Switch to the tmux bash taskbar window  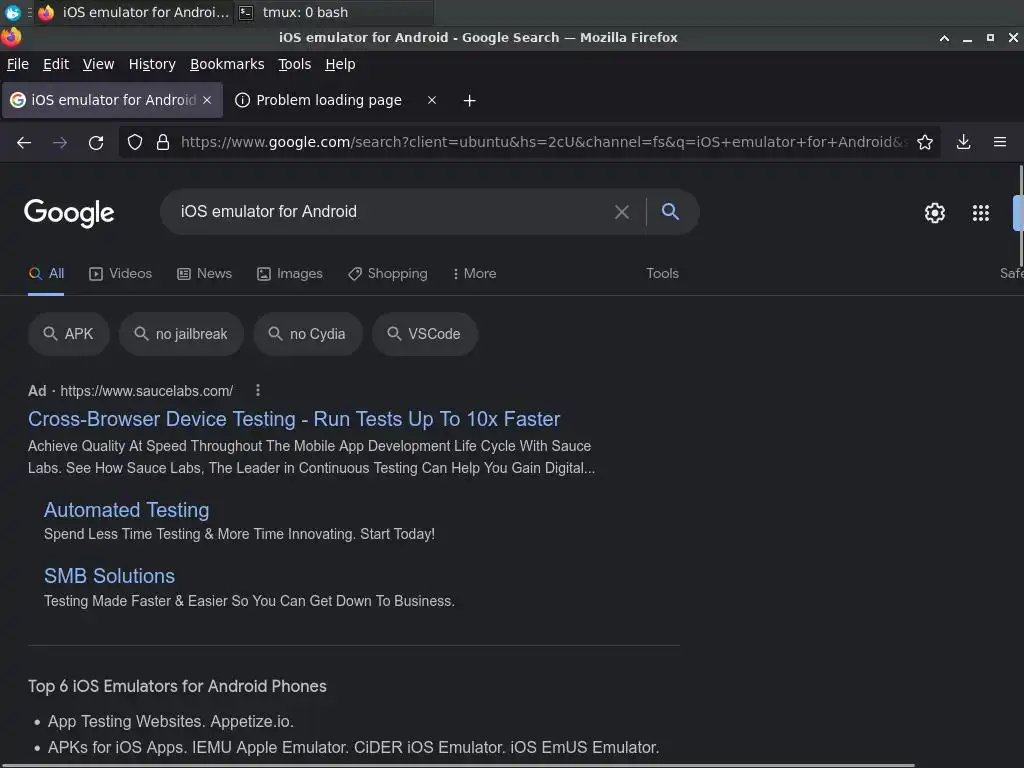pyautogui.click(x=334, y=12)
